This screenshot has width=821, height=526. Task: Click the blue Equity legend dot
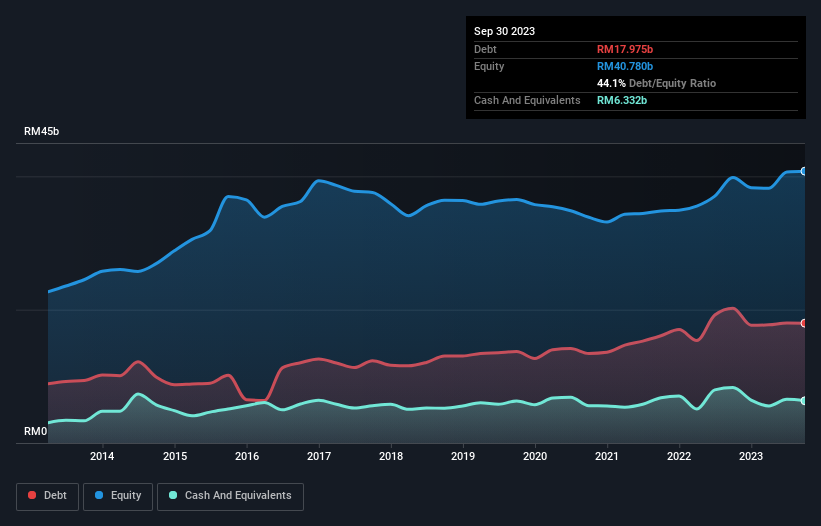tap(99, 495)
